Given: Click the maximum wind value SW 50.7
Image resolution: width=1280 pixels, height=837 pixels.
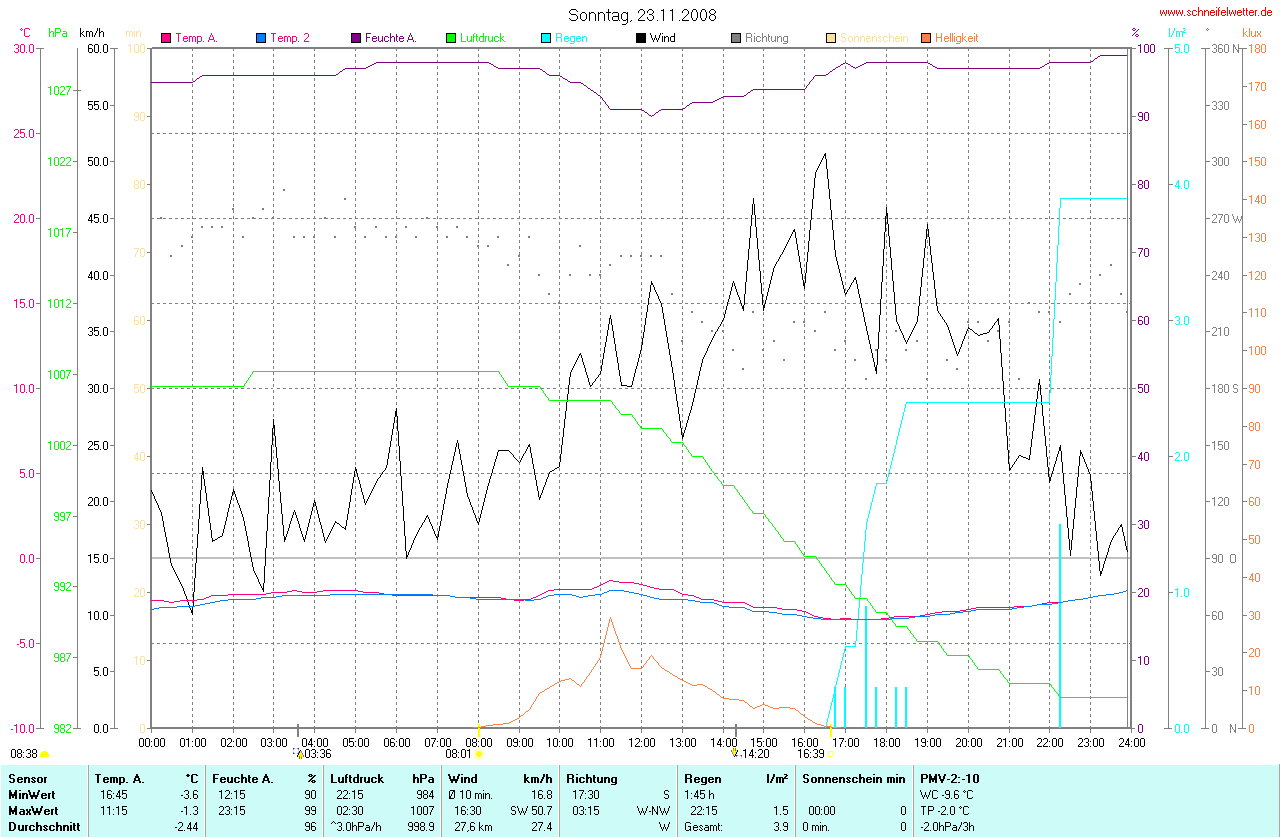Looking at the screenshot, I should coord(530,810).
